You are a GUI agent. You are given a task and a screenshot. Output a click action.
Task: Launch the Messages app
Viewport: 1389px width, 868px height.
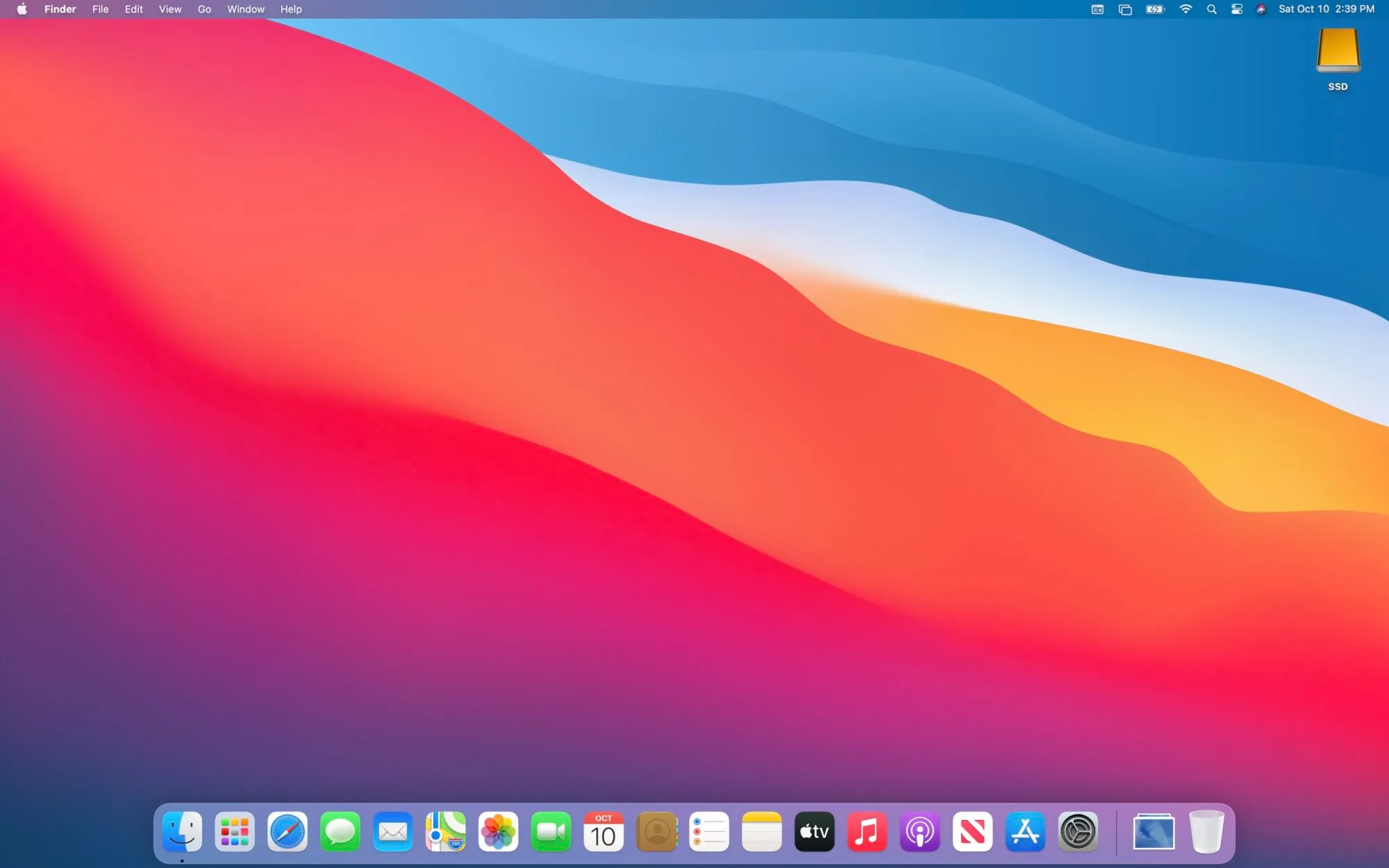(x=340, y=831)
